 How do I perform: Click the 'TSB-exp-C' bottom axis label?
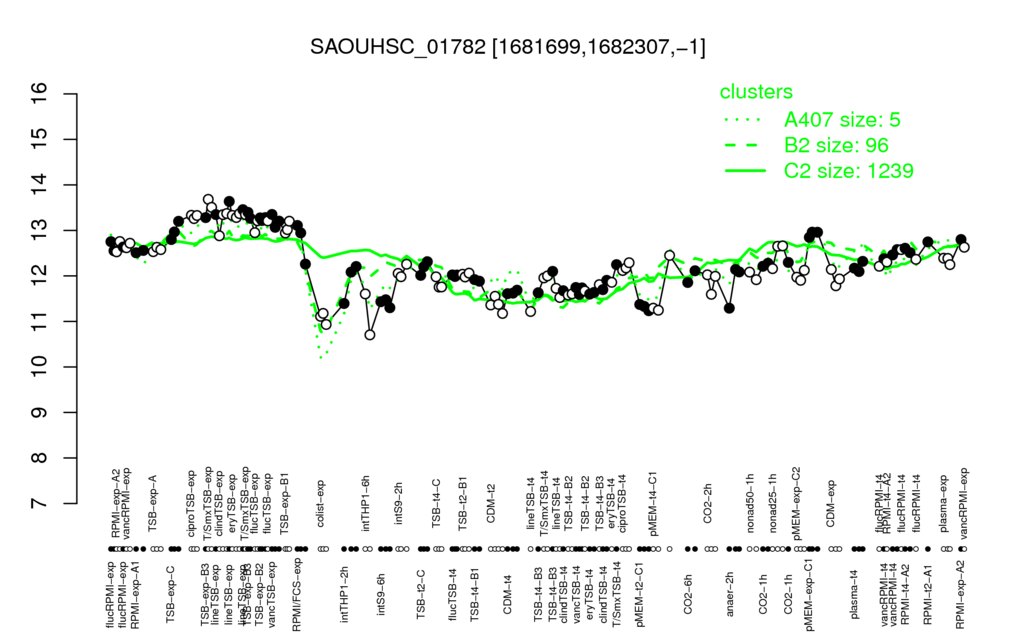pos(170,594)
